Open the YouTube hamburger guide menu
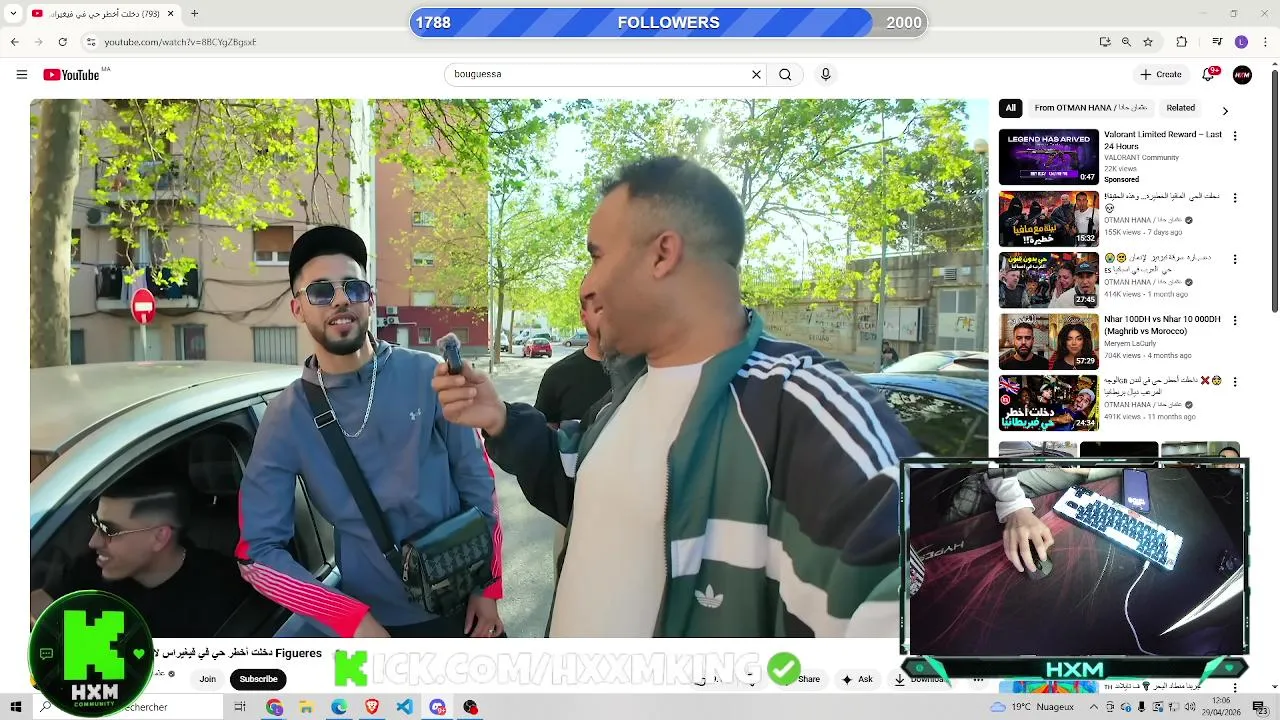 click(x=21, y=74)
